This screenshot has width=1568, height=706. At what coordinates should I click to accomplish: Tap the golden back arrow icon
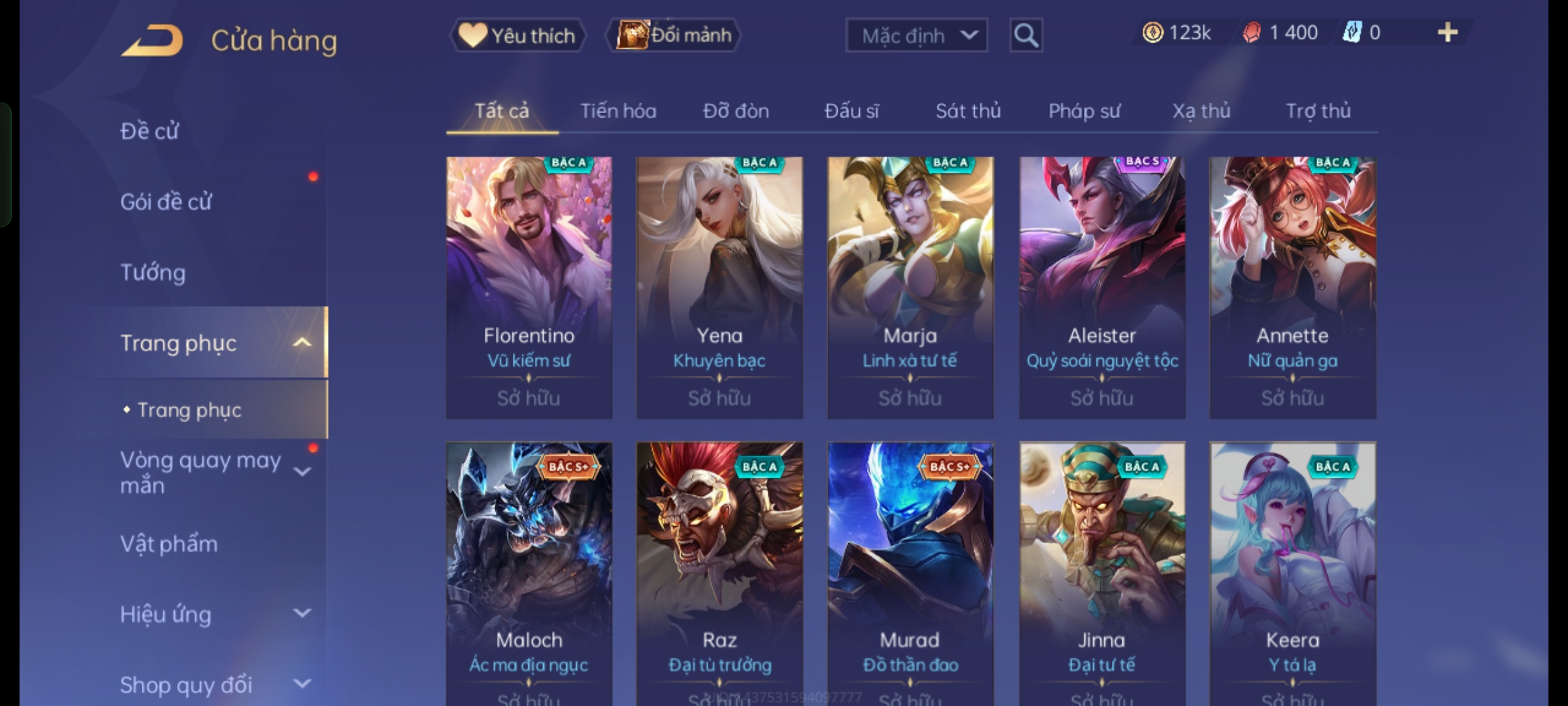click(x=152, y=41)
